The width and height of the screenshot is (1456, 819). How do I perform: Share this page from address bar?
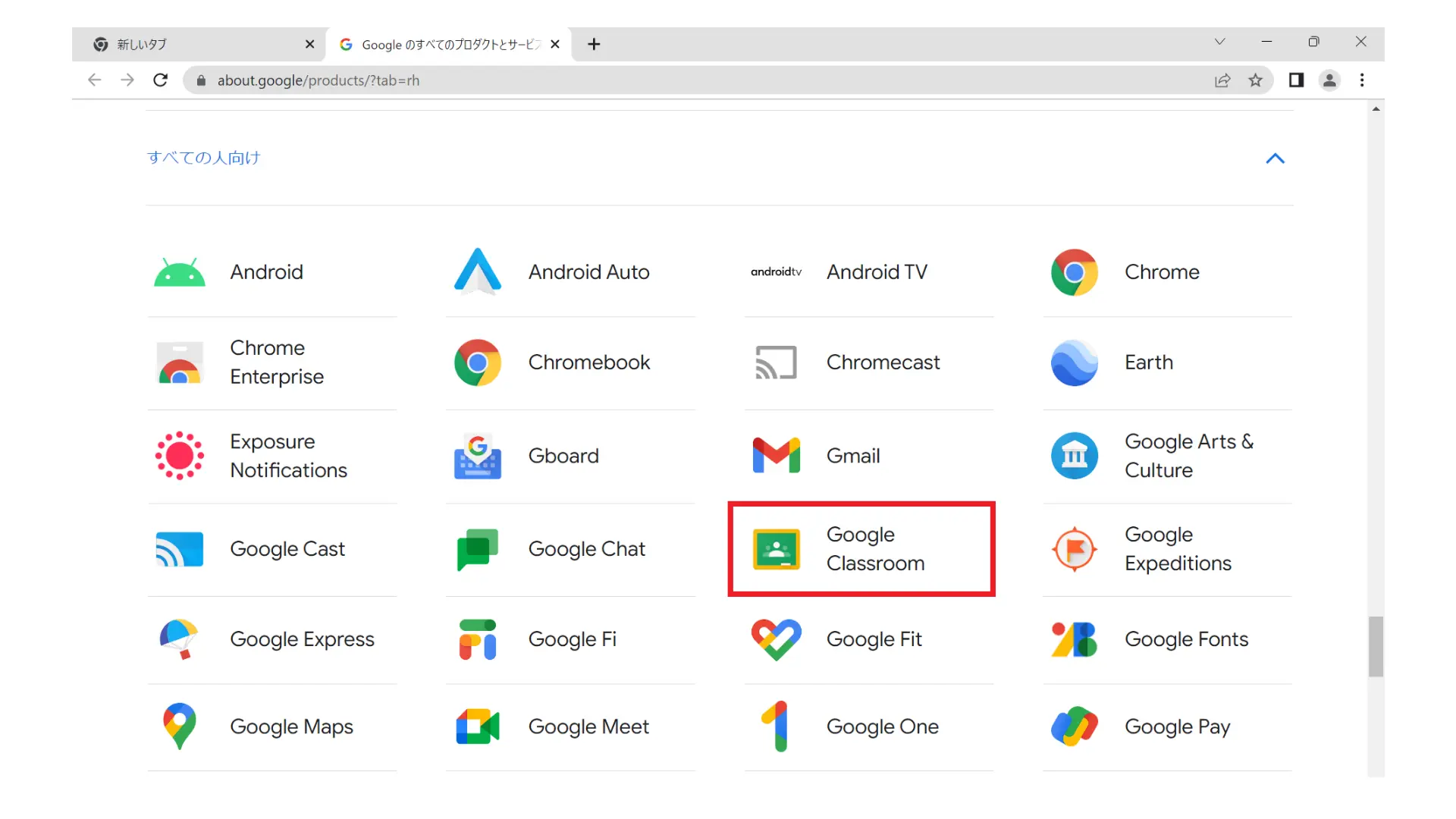[x=1222, y=80]
